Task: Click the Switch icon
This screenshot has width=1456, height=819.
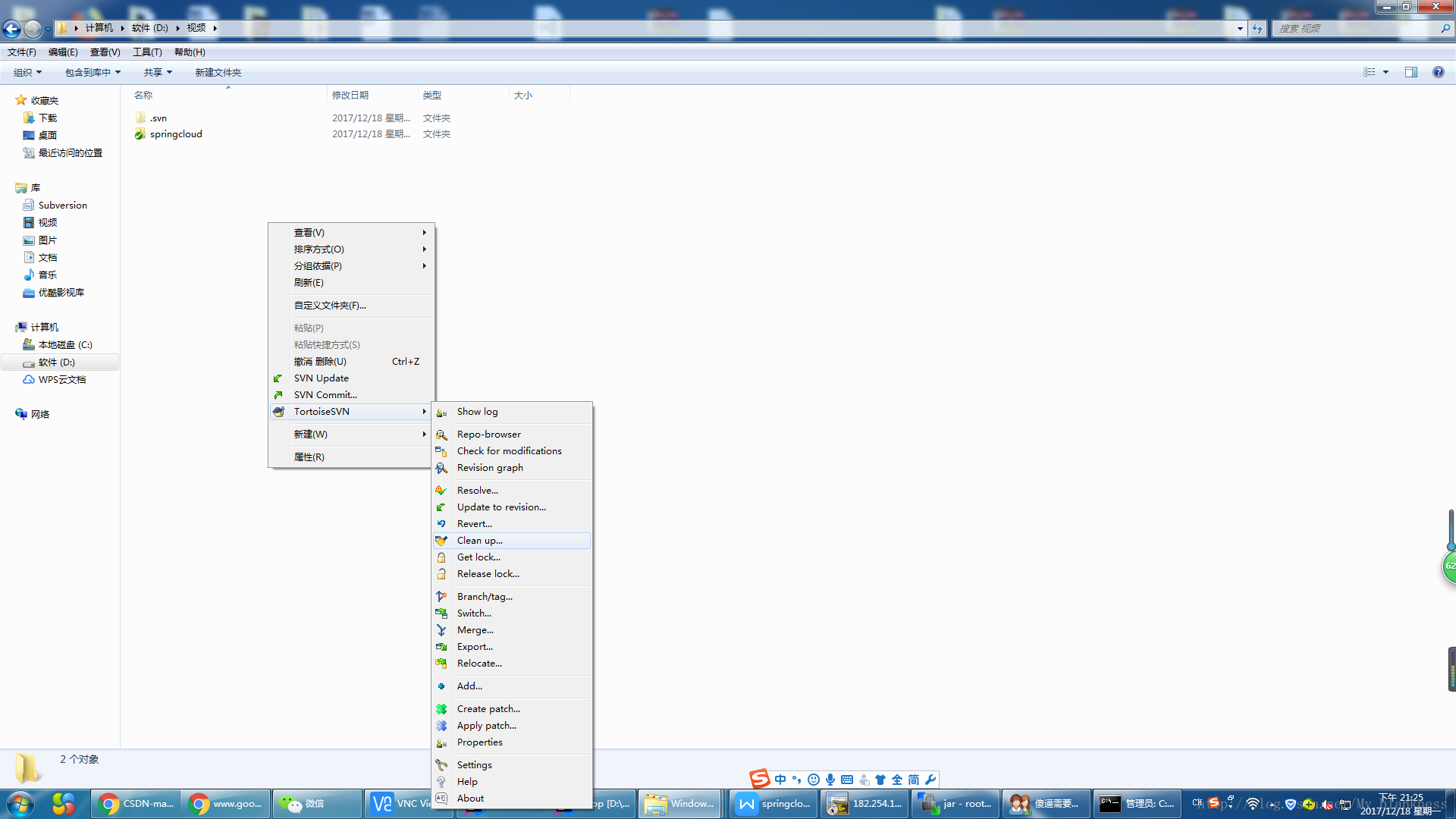Action: [441, 613]
